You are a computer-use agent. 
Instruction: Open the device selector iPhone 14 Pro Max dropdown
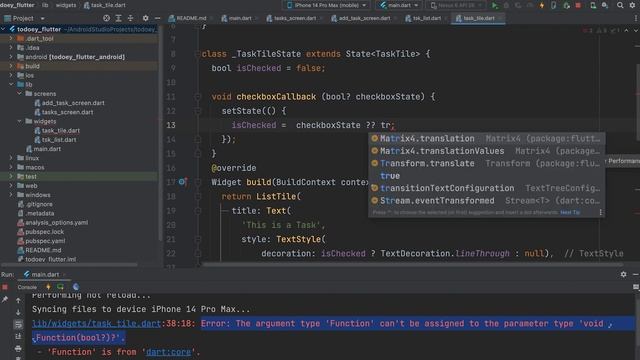(x=327, y=5)
